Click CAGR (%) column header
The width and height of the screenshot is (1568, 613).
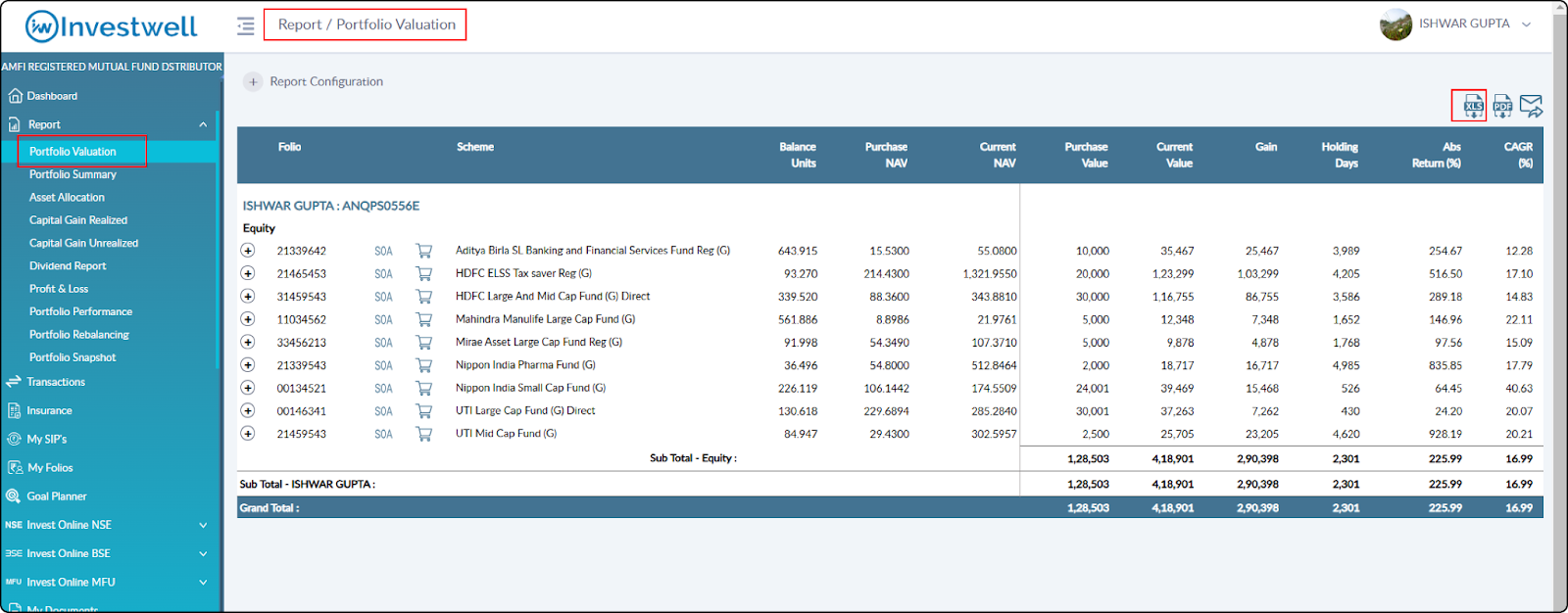click(1518, 155)
